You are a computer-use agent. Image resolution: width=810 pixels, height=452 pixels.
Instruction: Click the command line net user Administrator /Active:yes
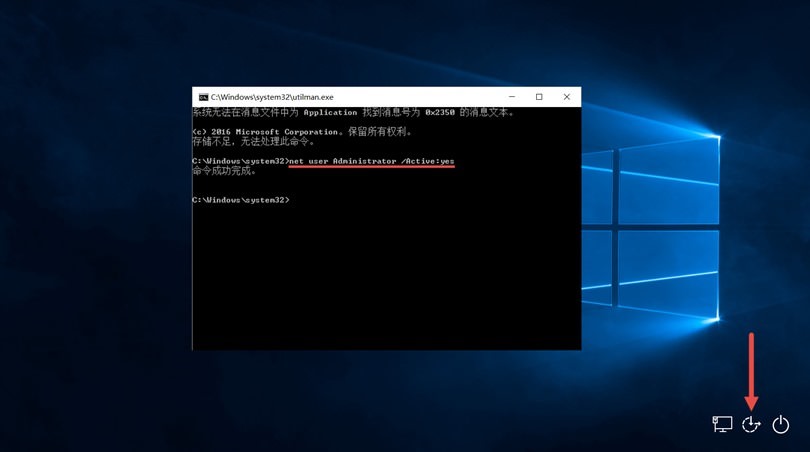371,161
